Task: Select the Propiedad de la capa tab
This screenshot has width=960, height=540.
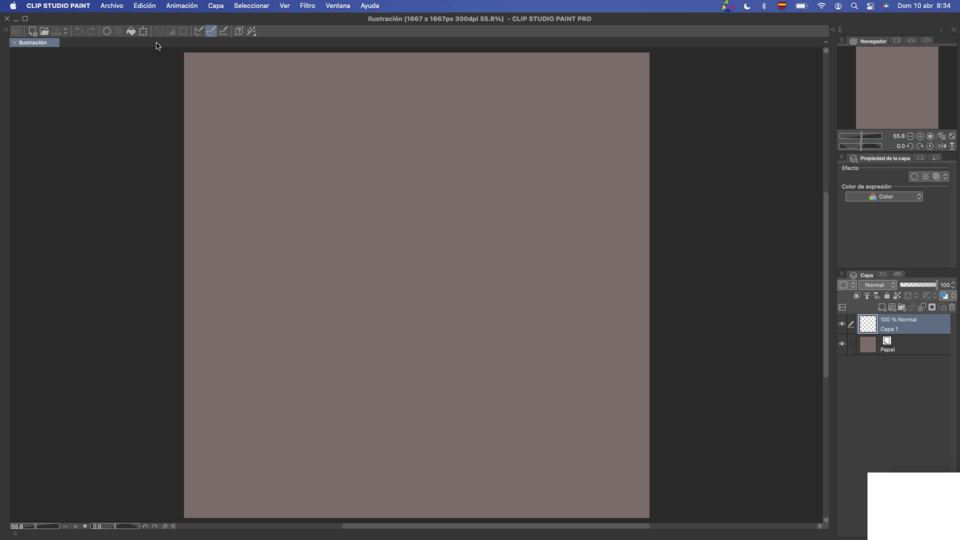Action: coord(880,158)
